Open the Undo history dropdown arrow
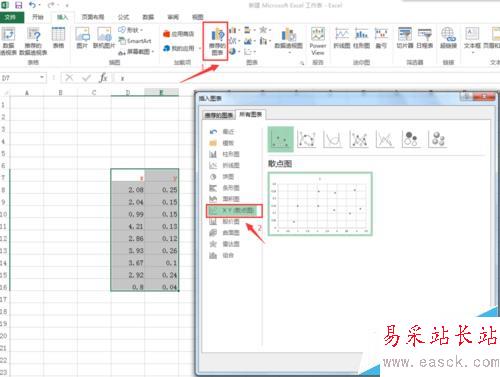This screenshot has height=377, width=500. pos(40,5)
